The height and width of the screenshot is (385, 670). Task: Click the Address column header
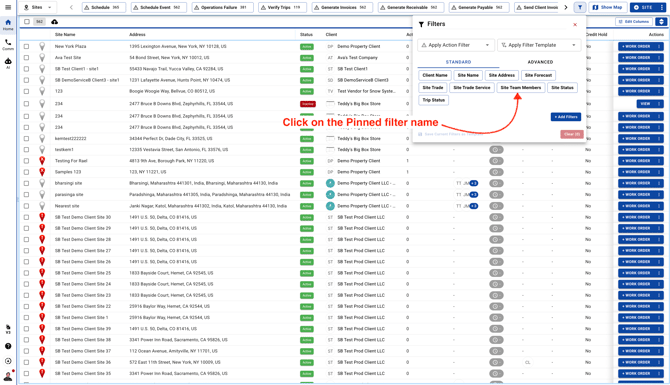click(x=137, y=35)
